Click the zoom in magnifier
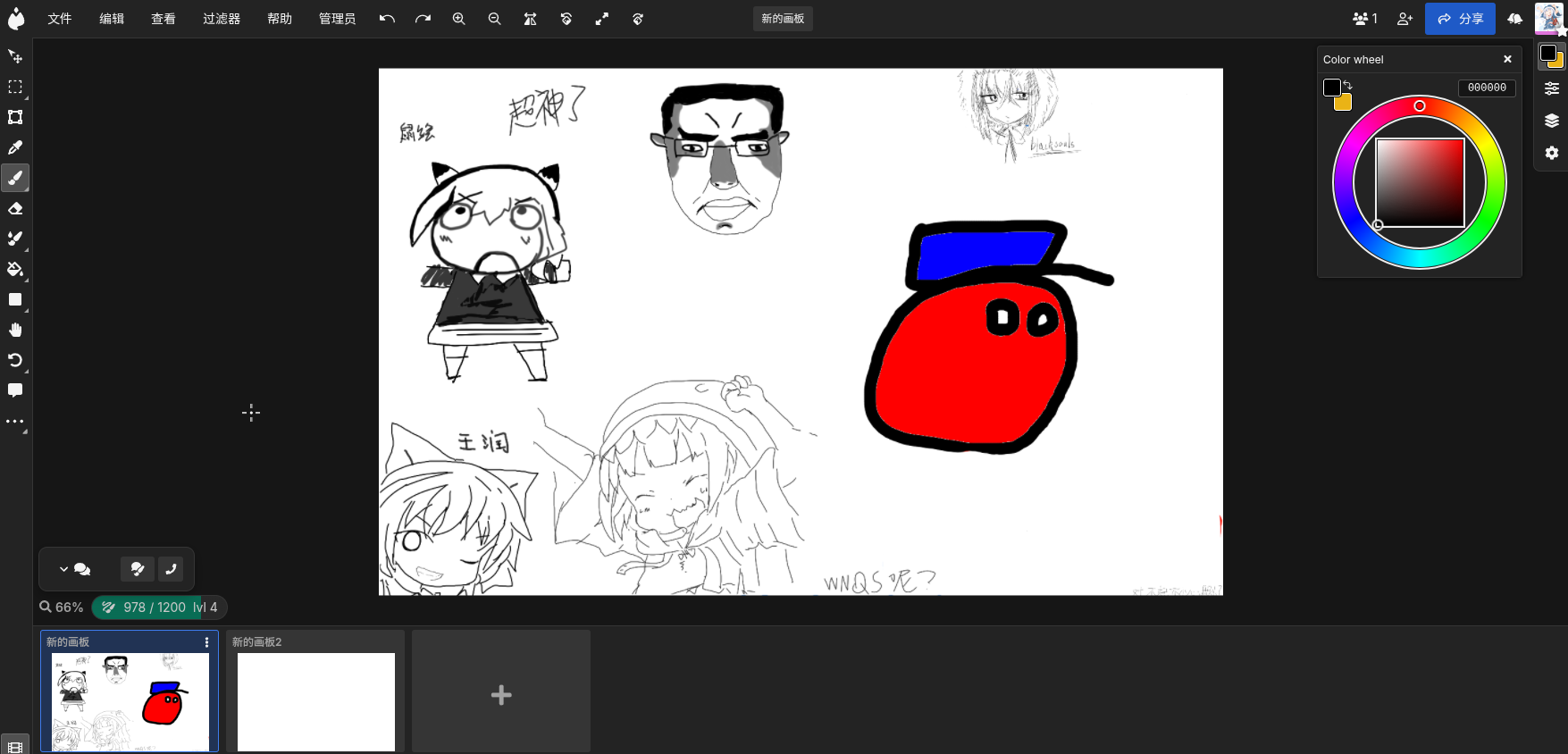This screenshot has width=1568, height=754. pos(458,19)
